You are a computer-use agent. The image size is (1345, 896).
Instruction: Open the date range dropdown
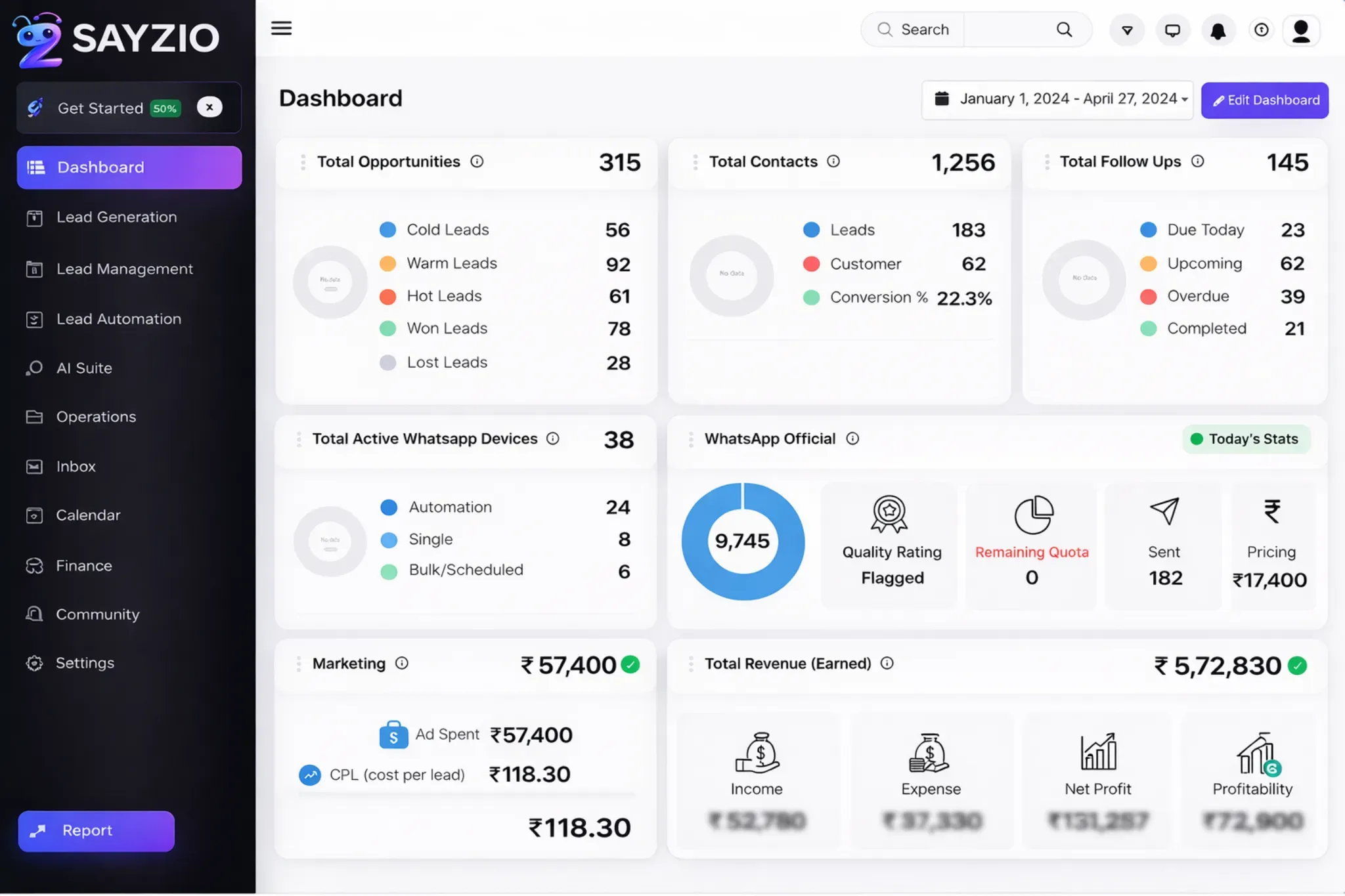1057,100
